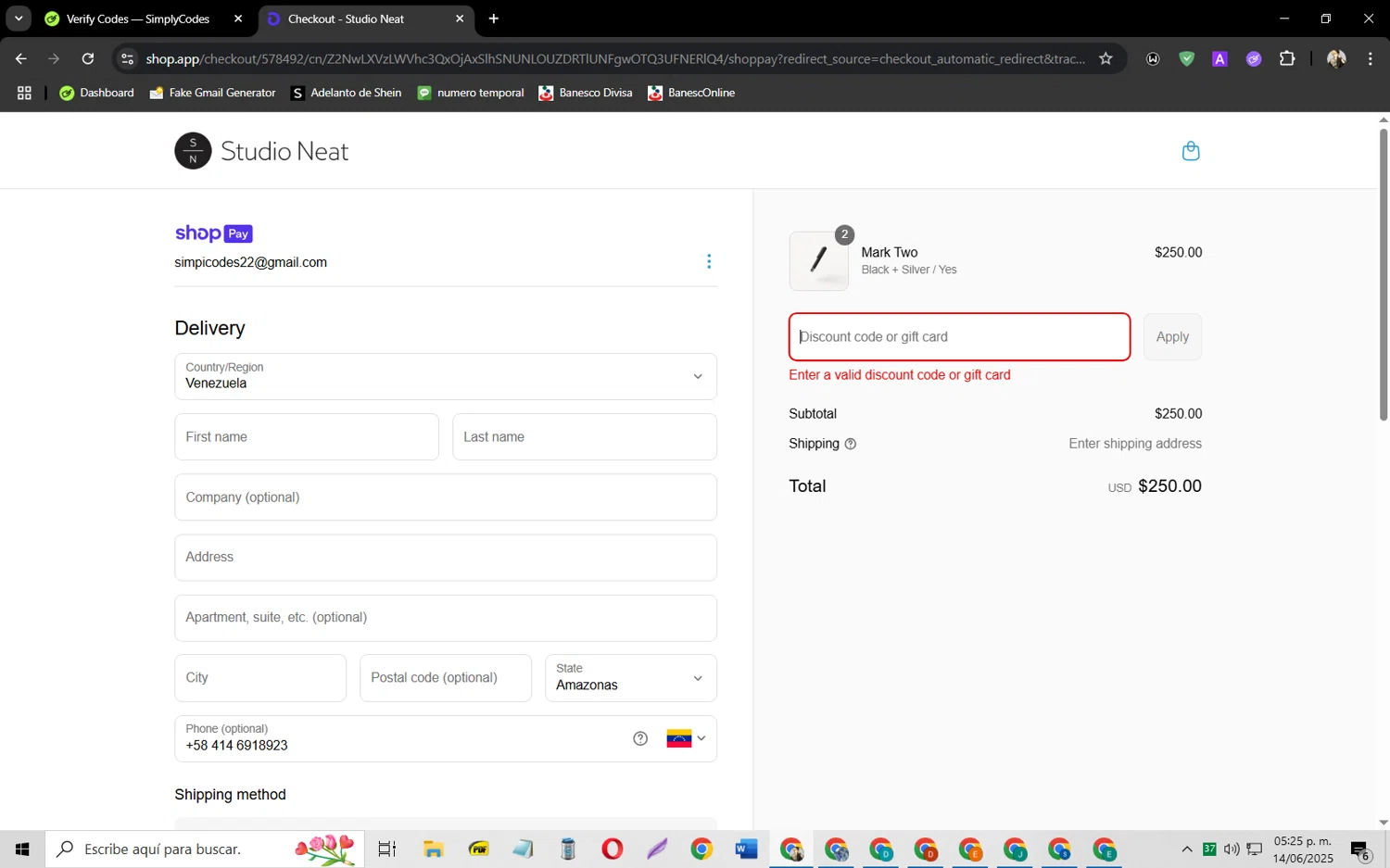The width and height of the screenshot is (1390, 868).
Task: Open File Explorer from the taskbar
Action: 433,849
